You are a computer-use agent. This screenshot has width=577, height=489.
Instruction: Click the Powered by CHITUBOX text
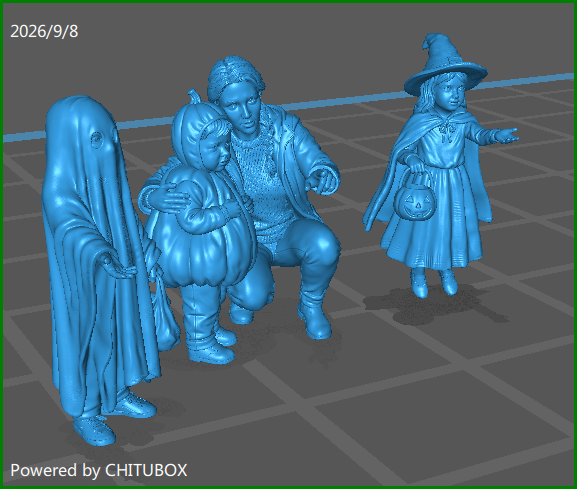[99, 471]
